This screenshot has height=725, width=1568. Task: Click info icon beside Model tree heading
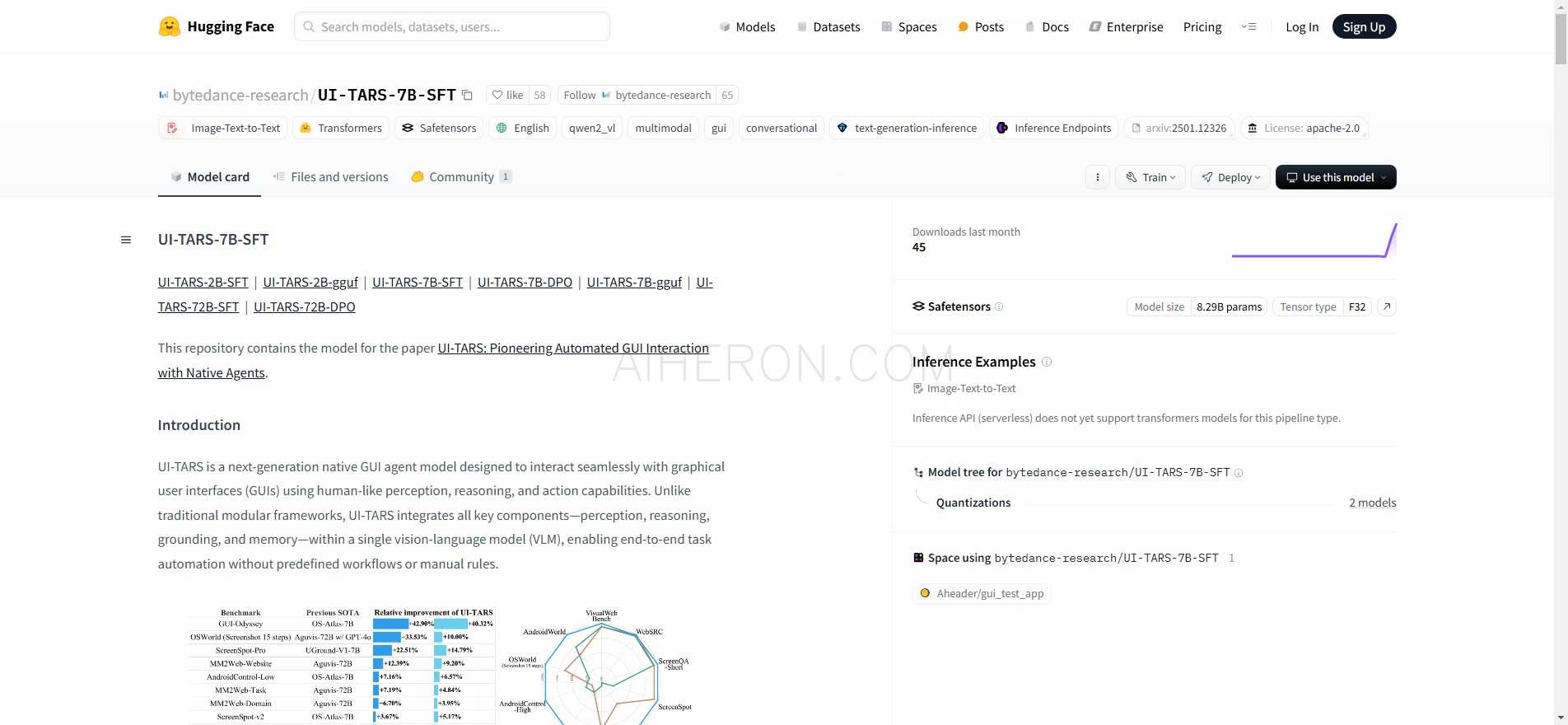1239,473
